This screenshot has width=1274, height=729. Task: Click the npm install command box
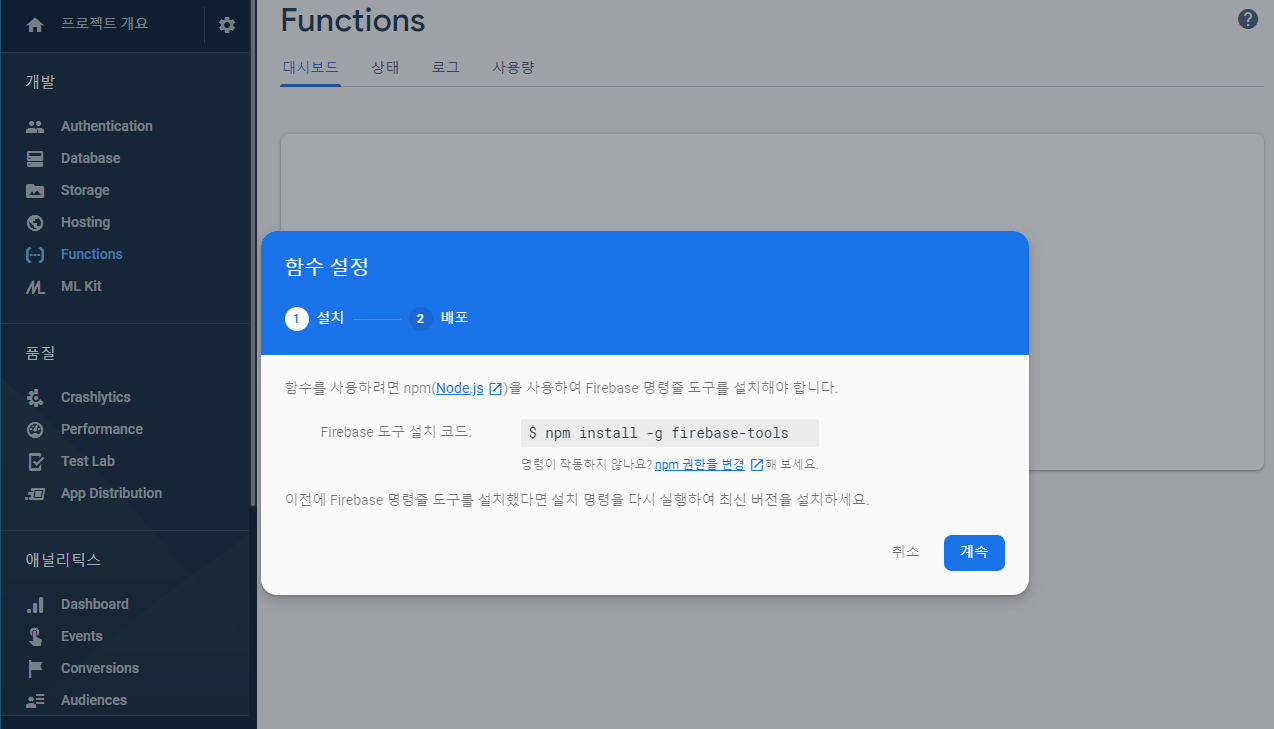pos(670,433)
